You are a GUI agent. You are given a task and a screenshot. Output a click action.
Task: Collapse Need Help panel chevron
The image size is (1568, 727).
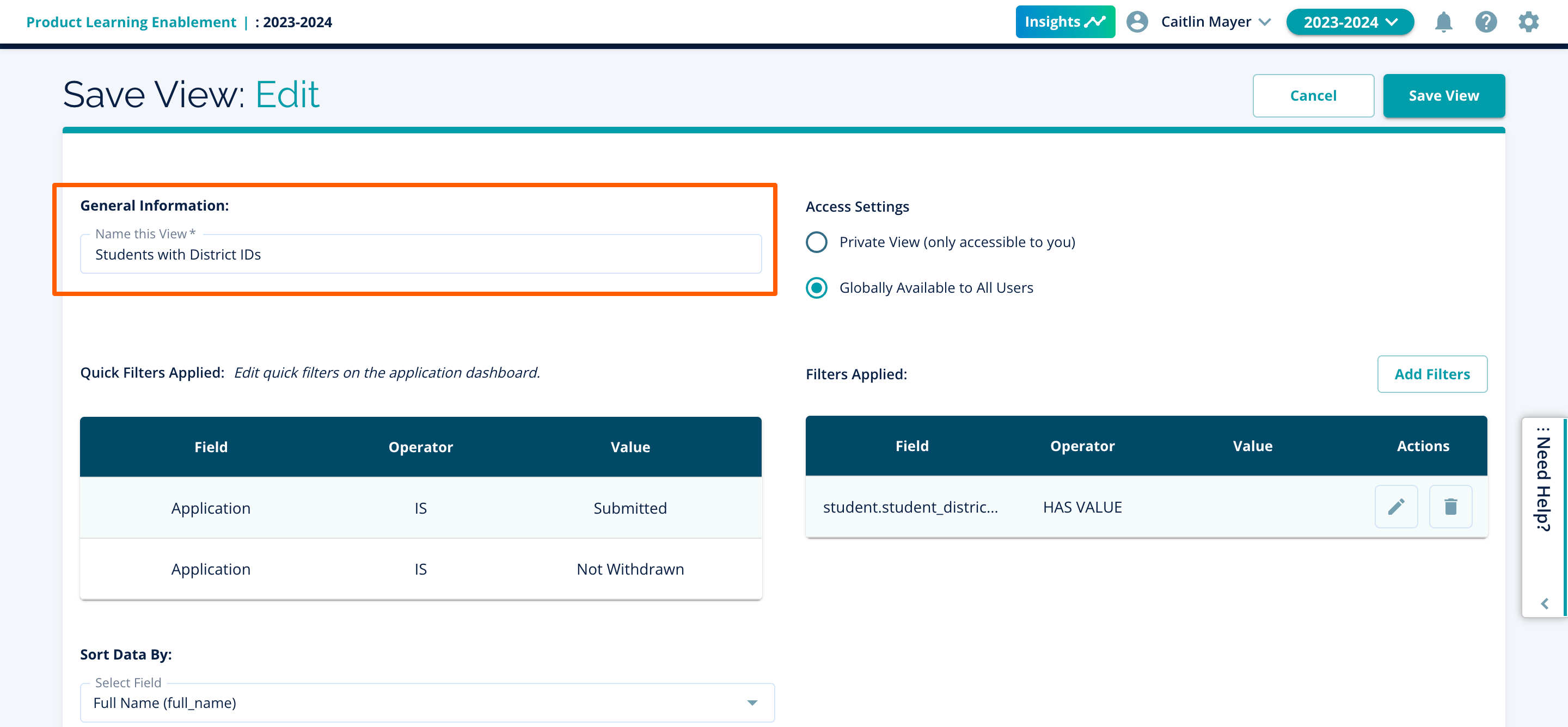tap(1544, 603)
